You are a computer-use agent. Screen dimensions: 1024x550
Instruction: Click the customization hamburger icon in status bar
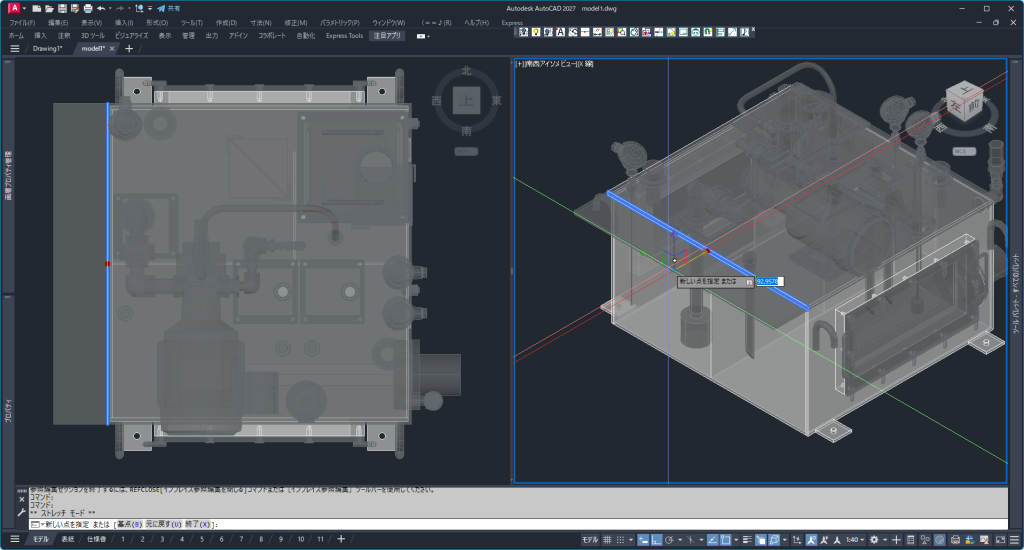tap(1012, 539)
